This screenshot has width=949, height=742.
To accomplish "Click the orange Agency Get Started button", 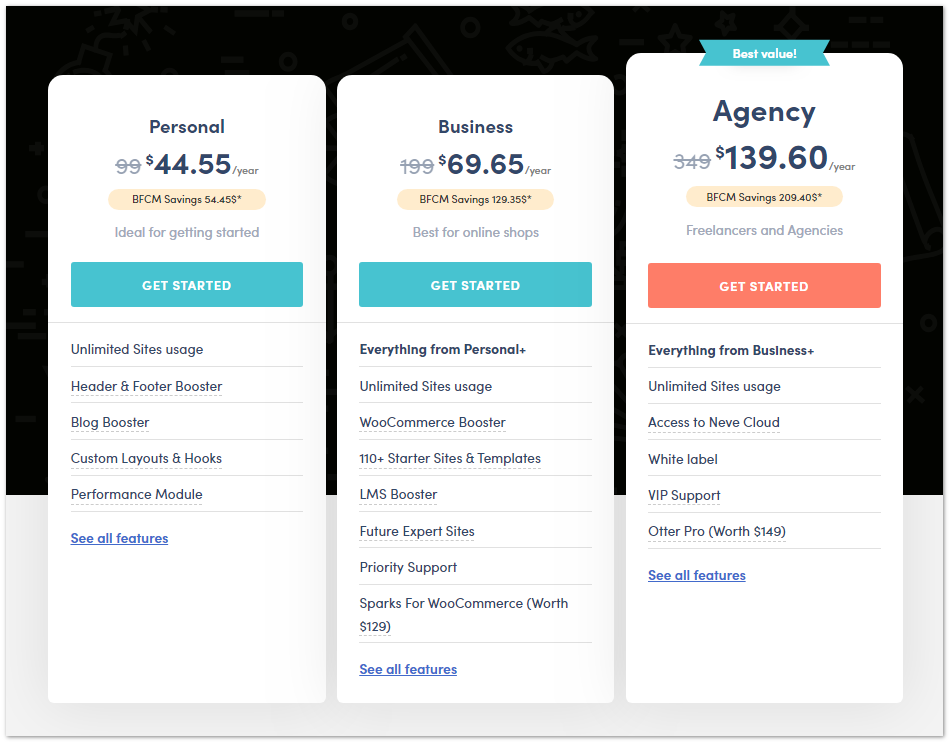I will click(764, 286).
